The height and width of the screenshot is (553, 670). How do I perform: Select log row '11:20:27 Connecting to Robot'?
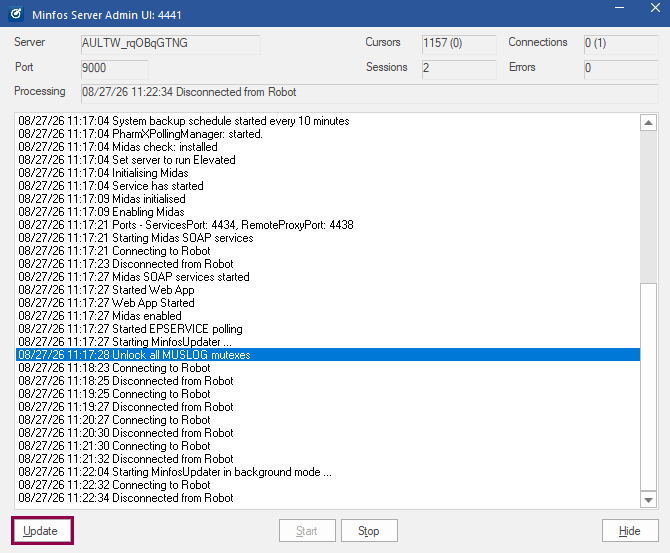(328, 420)
